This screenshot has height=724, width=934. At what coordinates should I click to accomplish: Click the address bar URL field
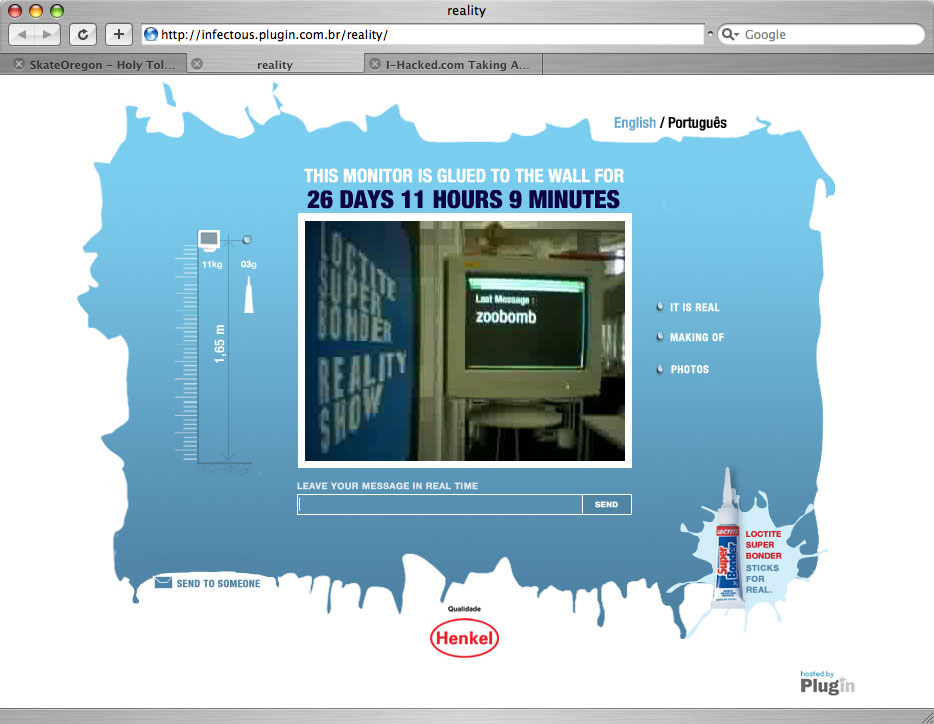click(x=423, y=35)
